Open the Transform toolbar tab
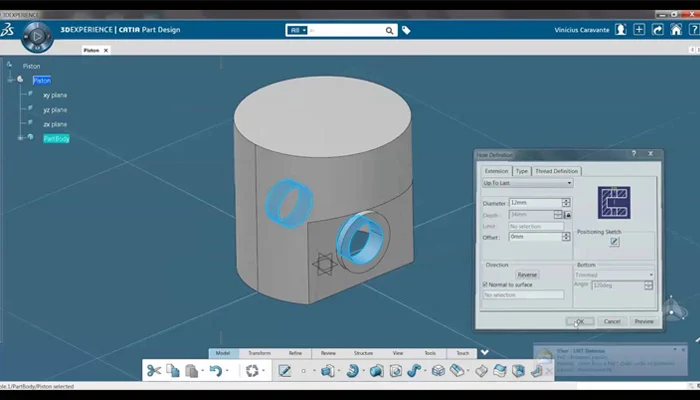The height and width of the screenshot is (400, 700). [x=259, y=353]
